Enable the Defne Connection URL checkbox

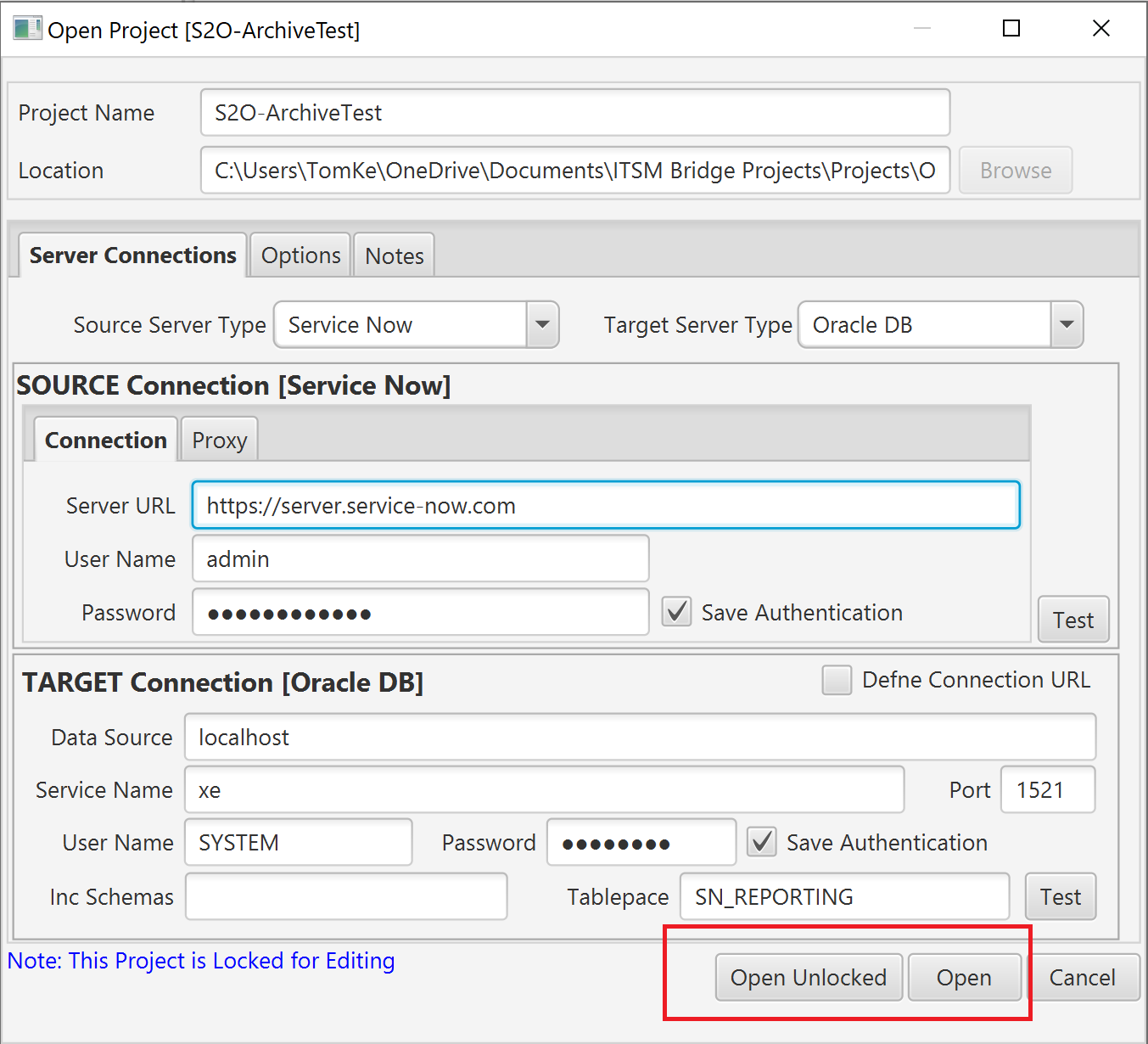(837, 680)
